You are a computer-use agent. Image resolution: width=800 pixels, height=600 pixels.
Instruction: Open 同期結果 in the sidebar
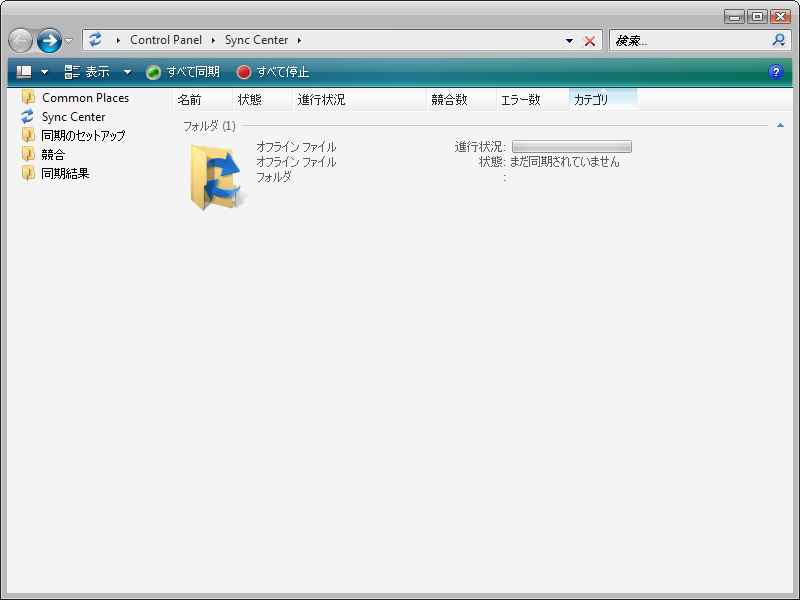65,173
